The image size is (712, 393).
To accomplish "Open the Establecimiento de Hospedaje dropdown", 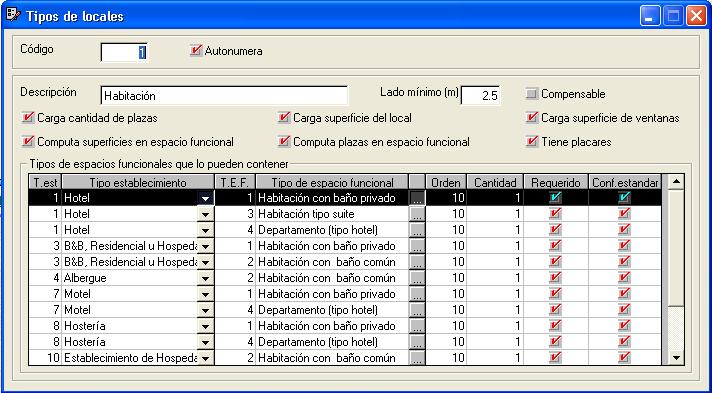I will tap(206, 358).
